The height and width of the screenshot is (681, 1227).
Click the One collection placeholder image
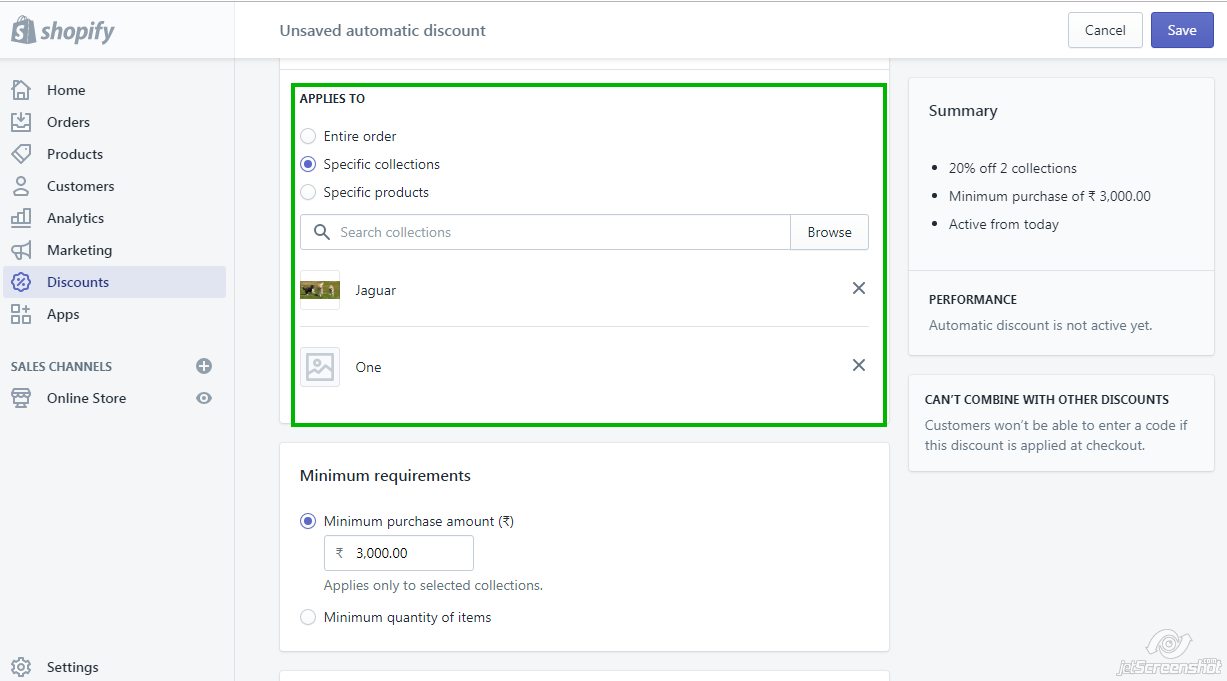click(320, 367)
